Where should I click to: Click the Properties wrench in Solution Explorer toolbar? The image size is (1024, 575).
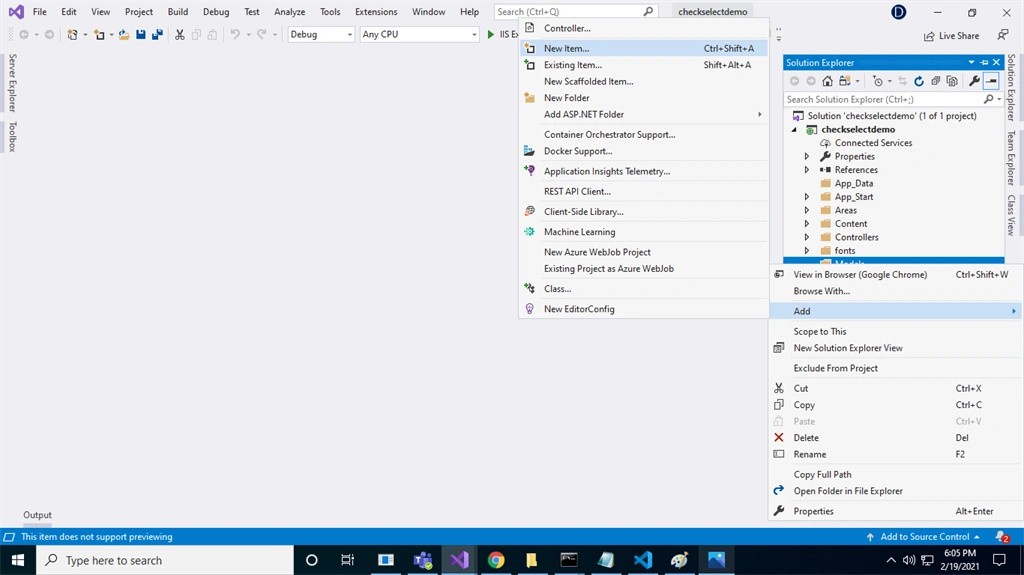974,81
